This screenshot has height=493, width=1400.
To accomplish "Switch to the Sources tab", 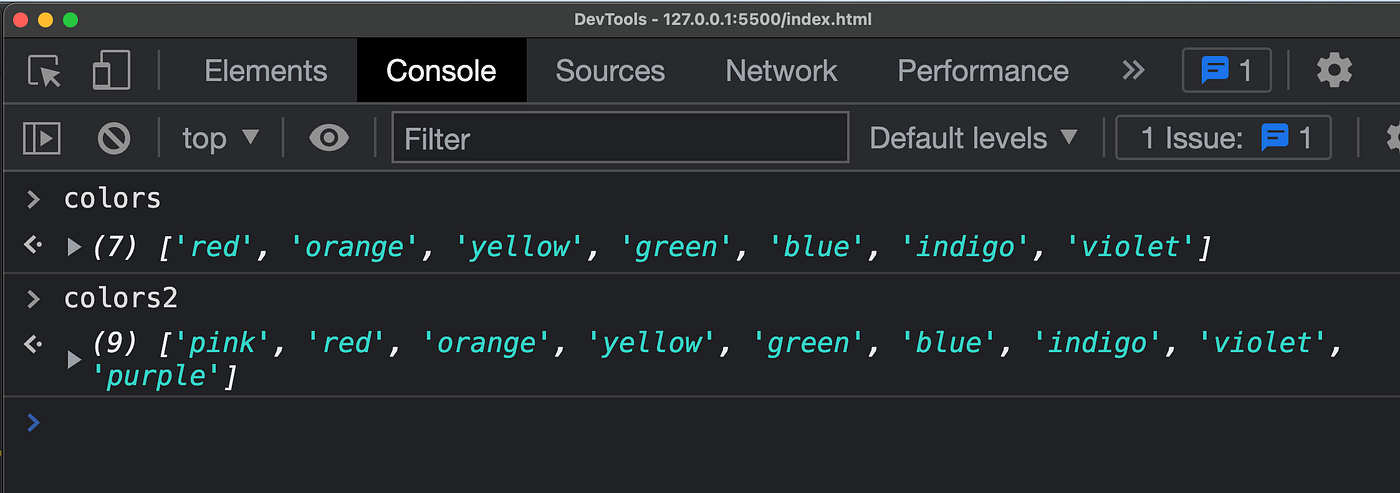I will [610, 71].
